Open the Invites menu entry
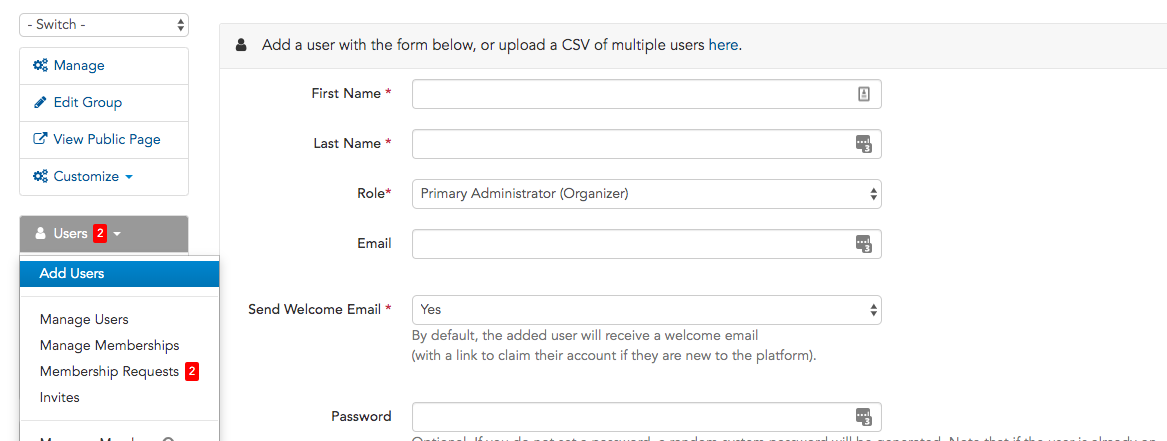Image resolution: width=1167 pixels, height=441 pixels. click(x=60, y=398)
